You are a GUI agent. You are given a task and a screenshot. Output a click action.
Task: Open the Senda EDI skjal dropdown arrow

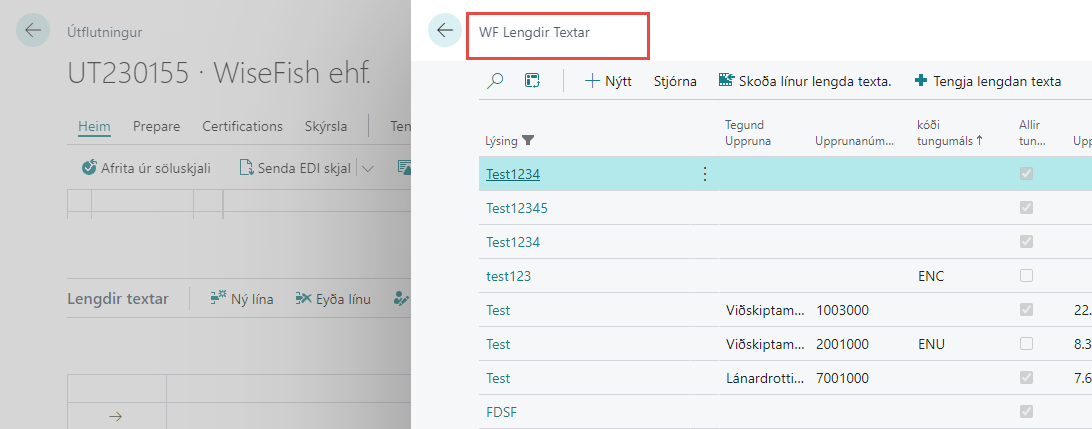click(368, 168)
